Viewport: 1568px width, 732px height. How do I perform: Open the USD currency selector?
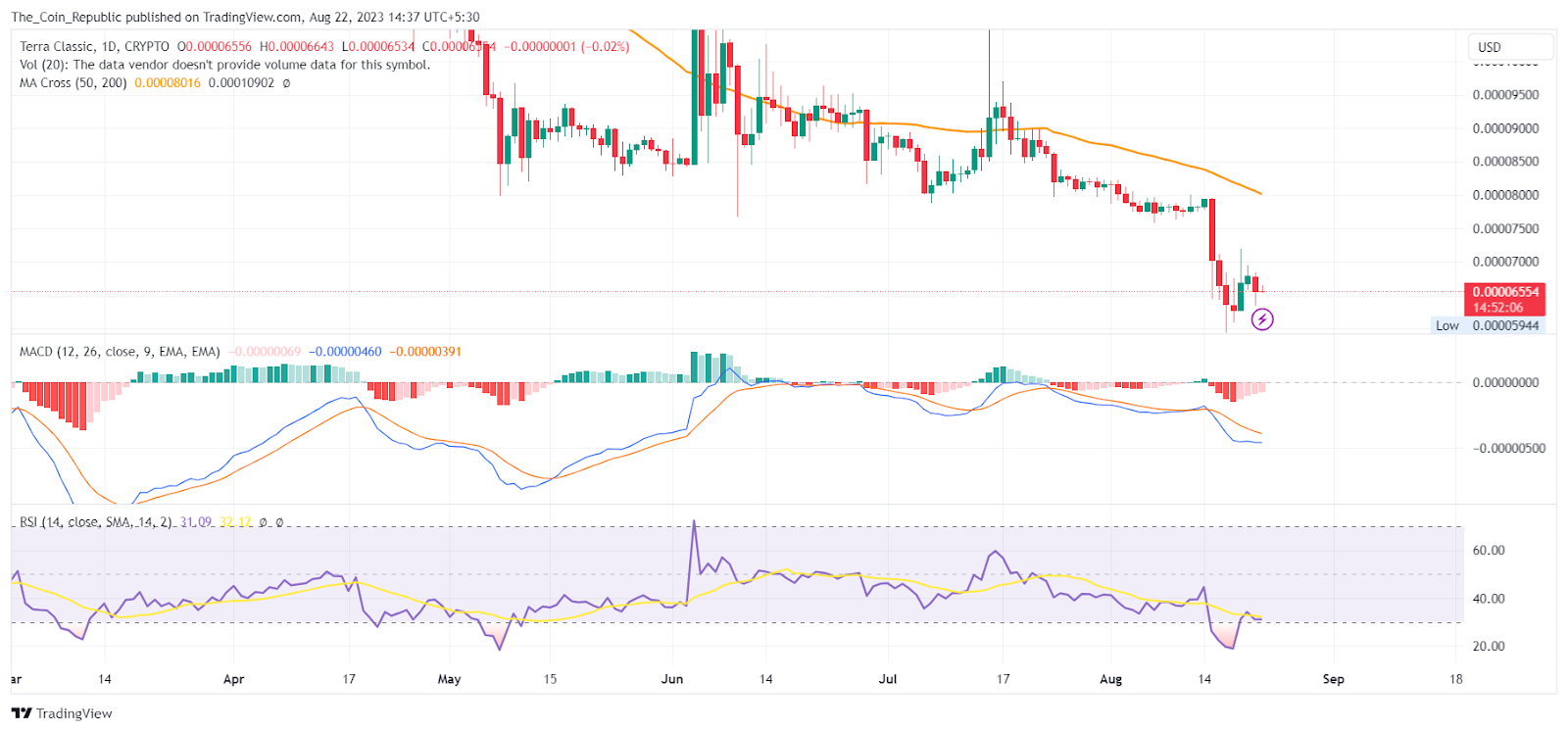point(1510,47)
